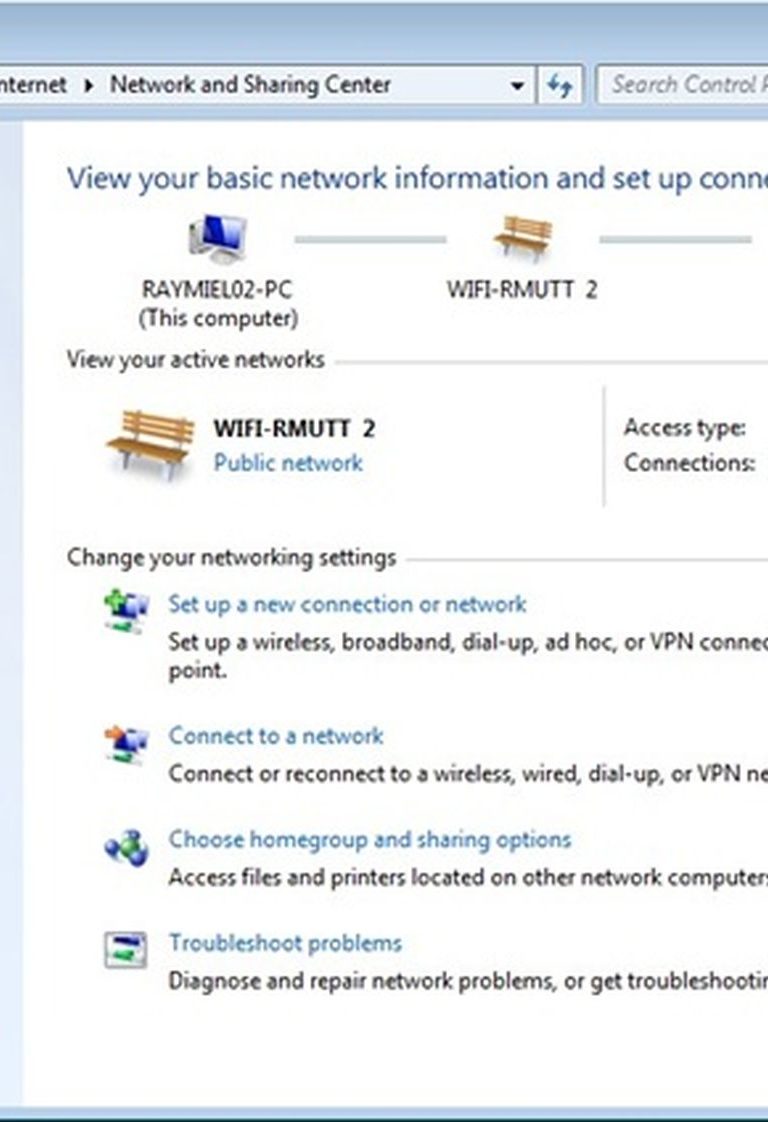768x1122 pixels.
Task: Click the new connection setup icon
Action: pyautogui.click(x=126, y=611)
